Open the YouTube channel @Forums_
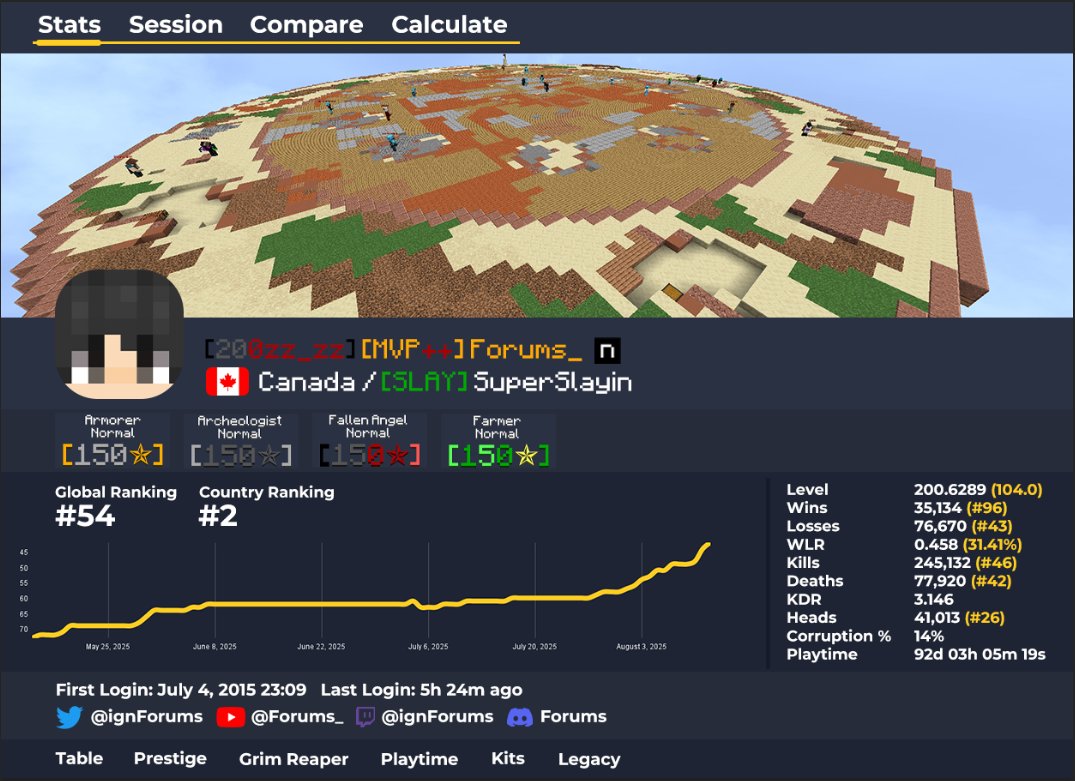This screenshot has height=781, width=1075. click(279, 716)
